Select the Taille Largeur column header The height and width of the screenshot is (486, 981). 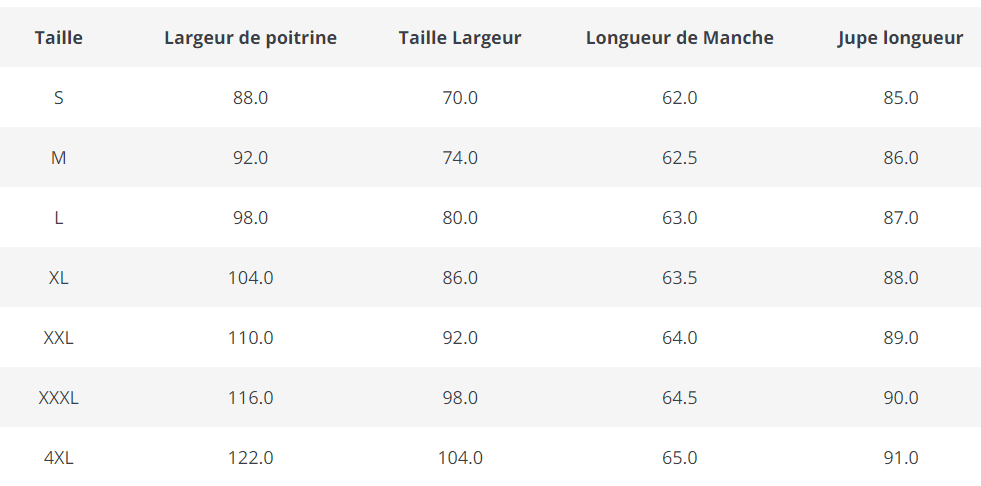tap(460, 38)
